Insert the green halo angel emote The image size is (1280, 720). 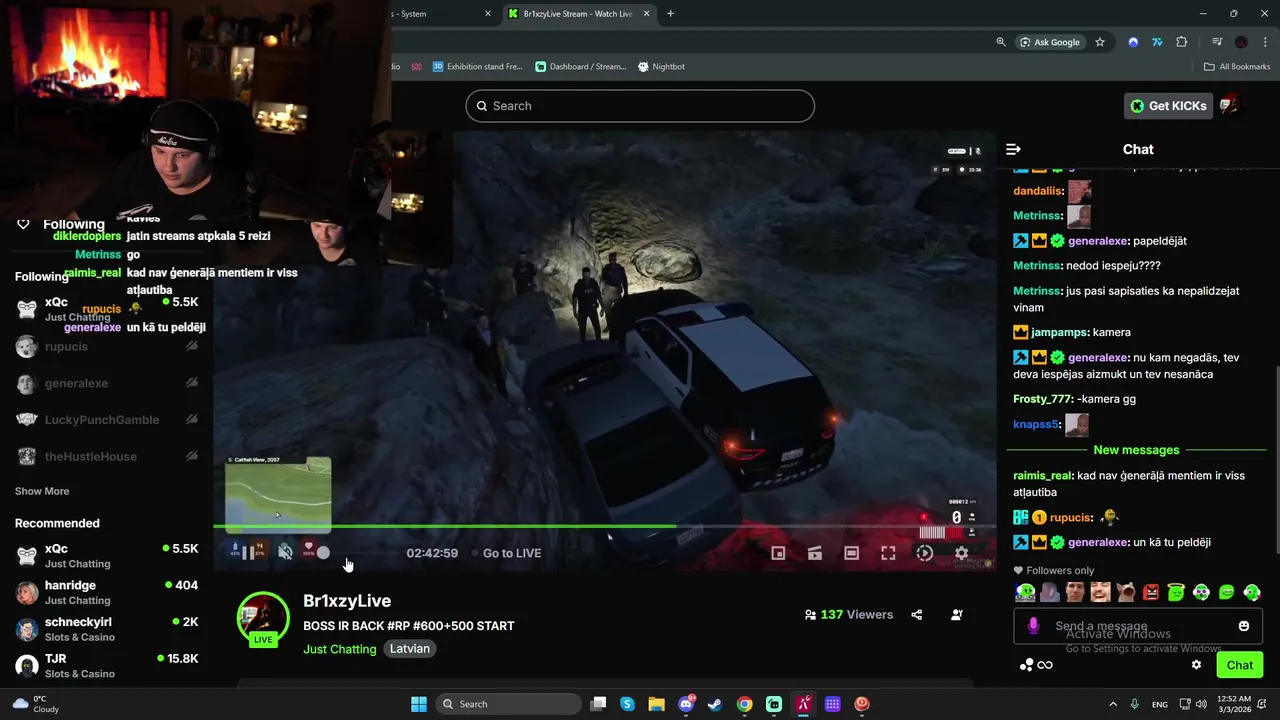pyautogui.click(x=1176, y=592)
